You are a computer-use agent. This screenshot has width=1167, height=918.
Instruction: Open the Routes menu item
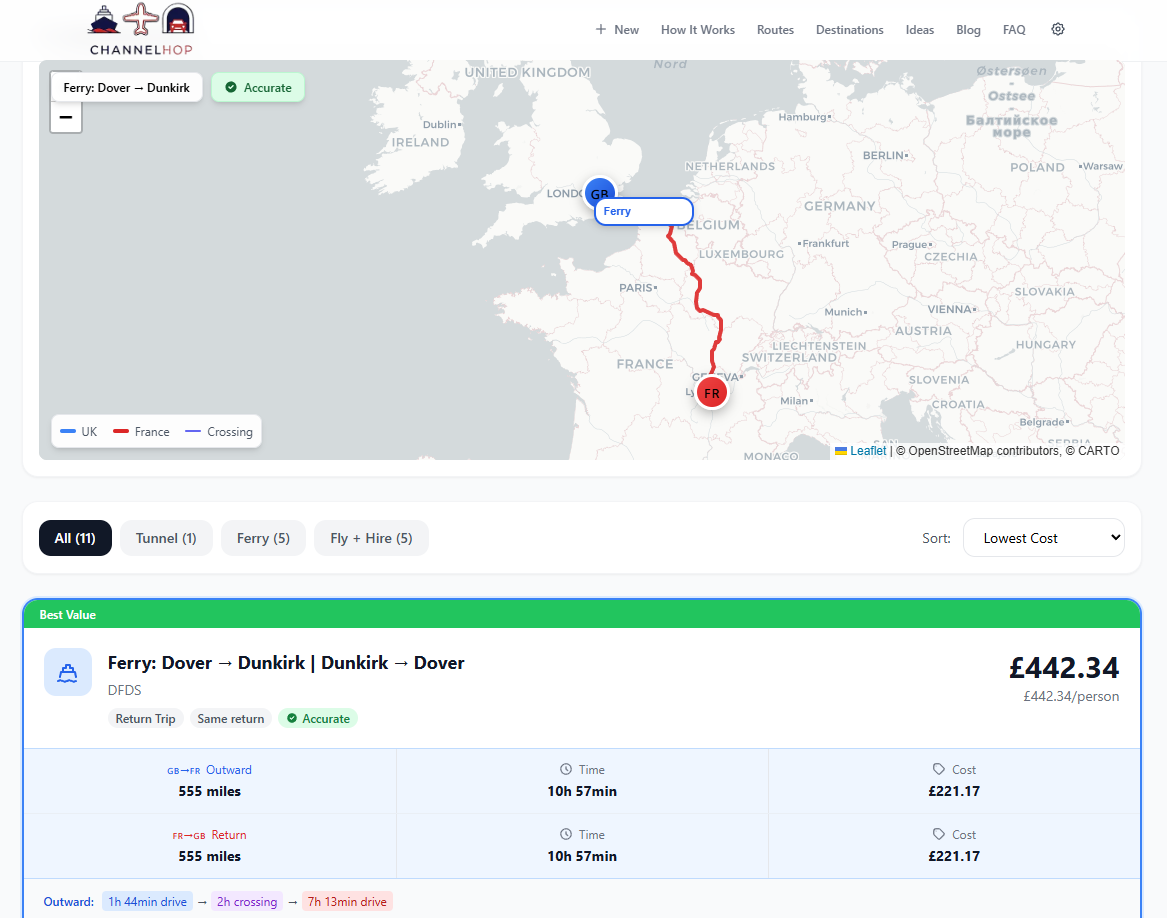pos(775,29)
